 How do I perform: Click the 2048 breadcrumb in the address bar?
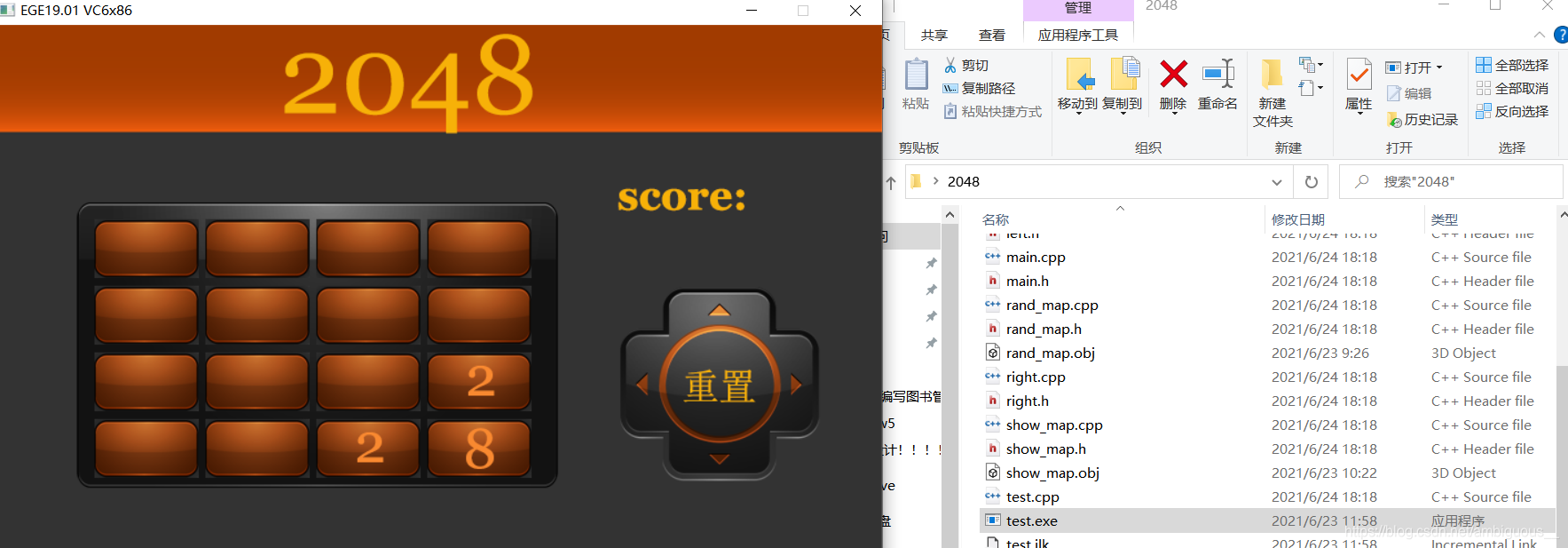(x=964, y=182)
